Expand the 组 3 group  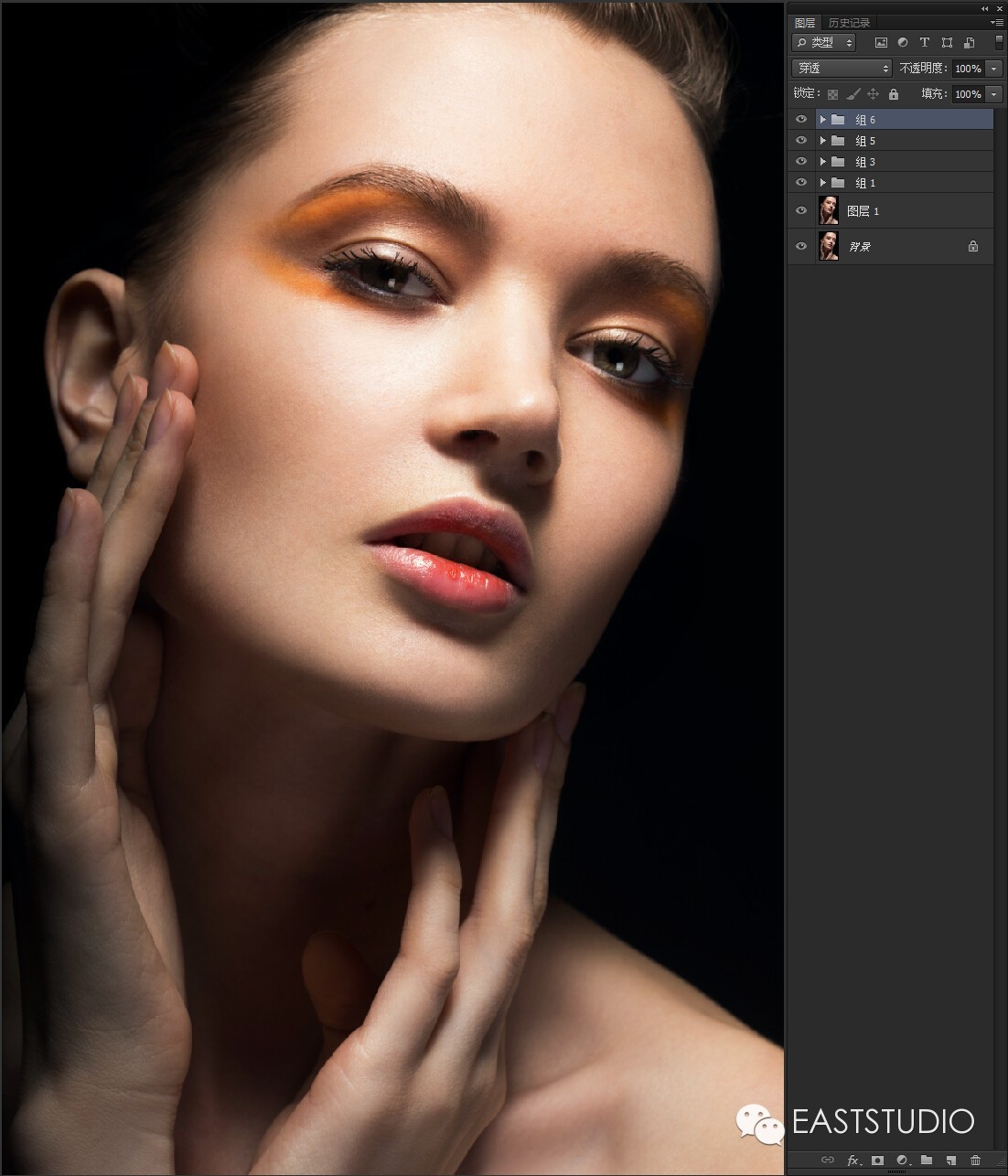click(x=822, y=161)
